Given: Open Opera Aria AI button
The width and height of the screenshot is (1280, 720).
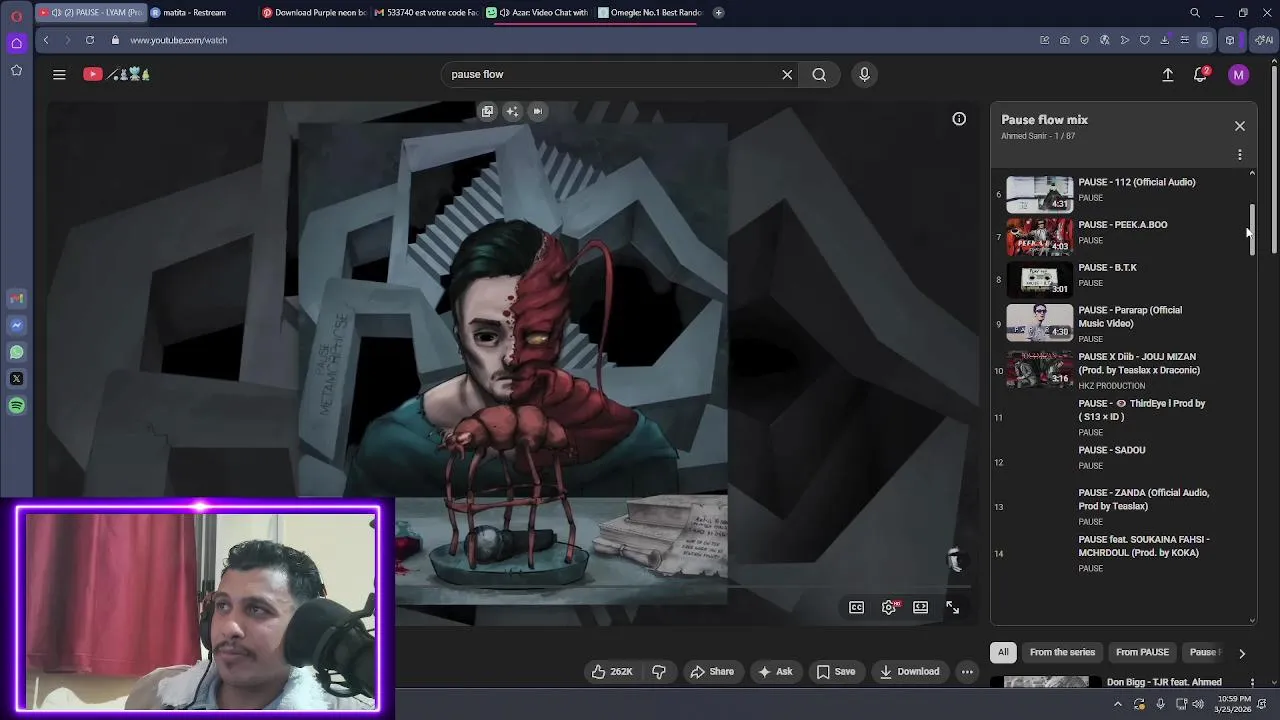Looking at the screenshot, I should tap(1266, 40).
